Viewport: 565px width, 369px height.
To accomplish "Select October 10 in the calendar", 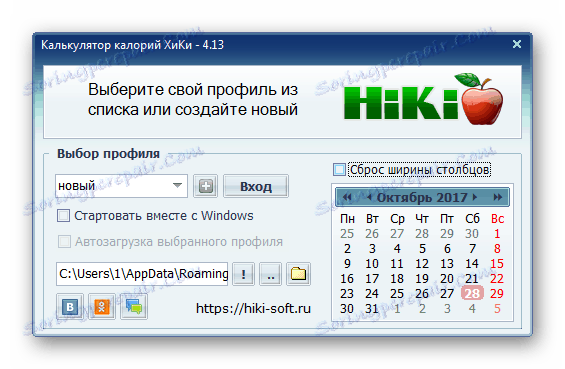I will pos(372,264).
